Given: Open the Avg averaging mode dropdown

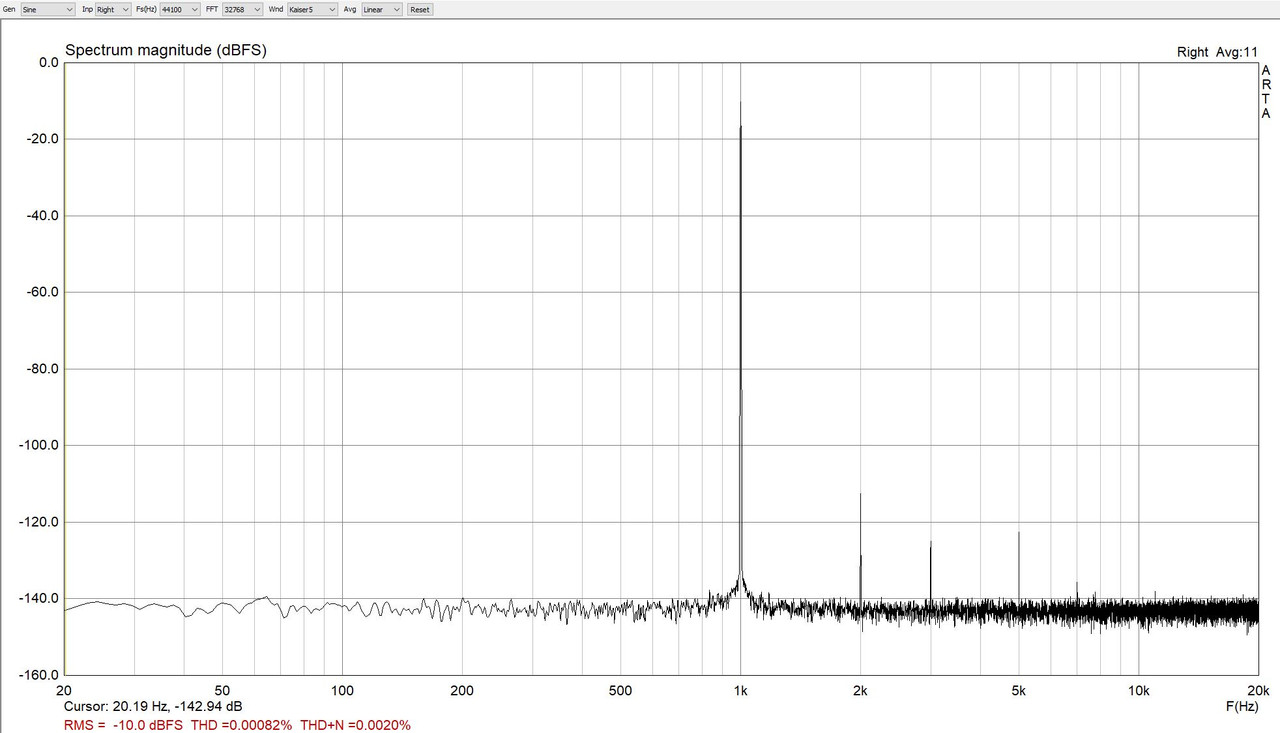Looking at the screenshot, I should [382, 9].
